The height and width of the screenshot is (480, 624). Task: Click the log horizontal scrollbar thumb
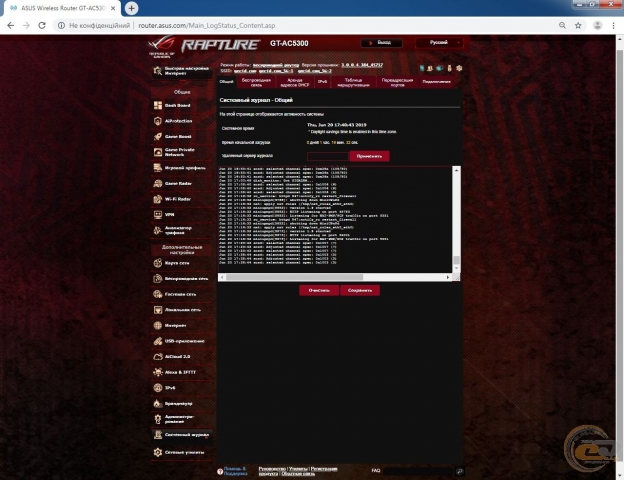coord(294,277)
